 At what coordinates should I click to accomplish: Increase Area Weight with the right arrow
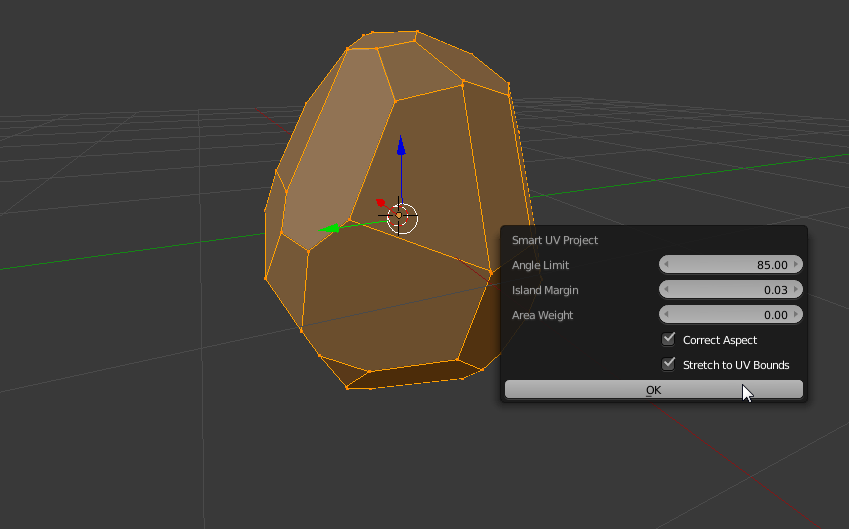pos(795,315)
